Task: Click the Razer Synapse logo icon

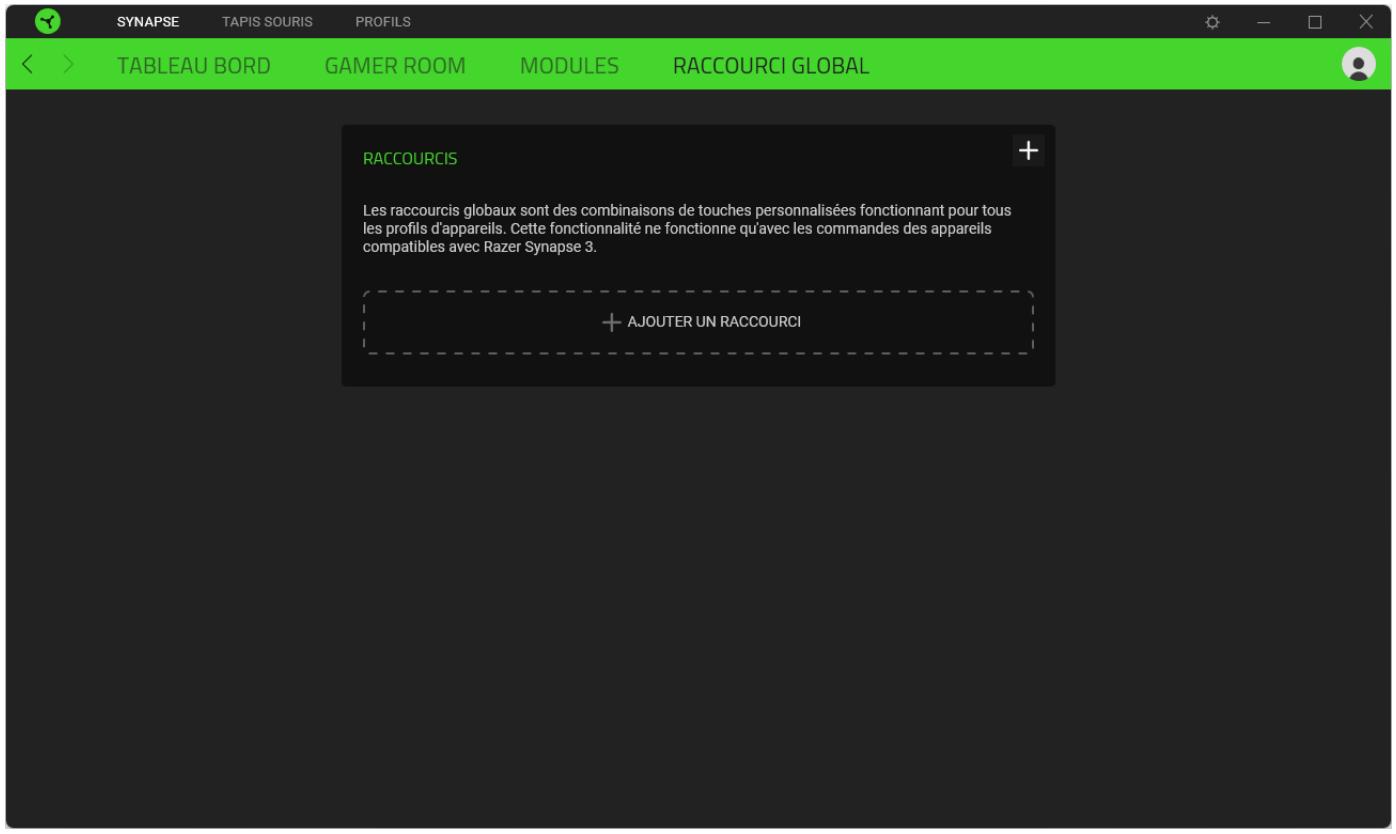Action: (x=46, y=22)
